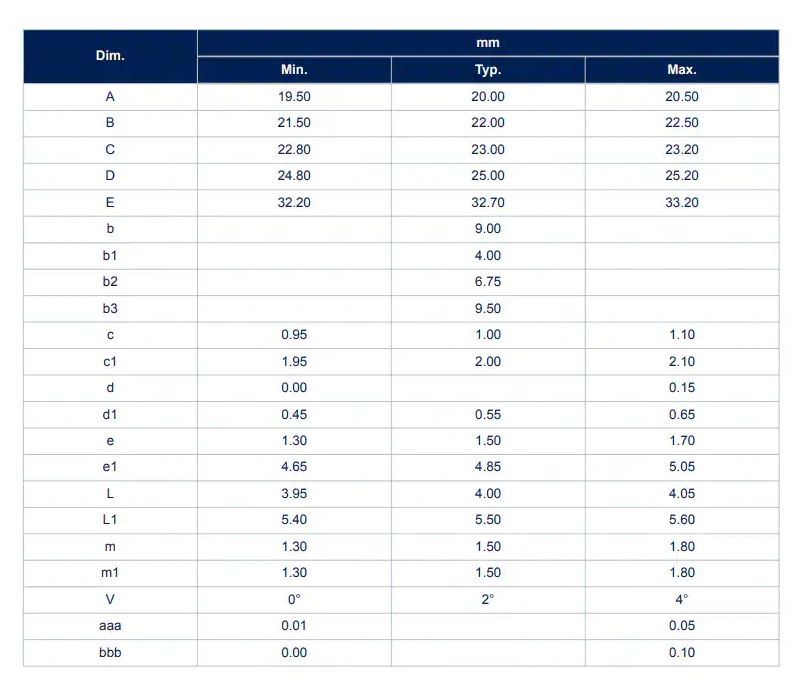The height and width of the screenshot is (691, 811).
Task: Select the 0.10 maximum for bbb
Action: point(681,653)
